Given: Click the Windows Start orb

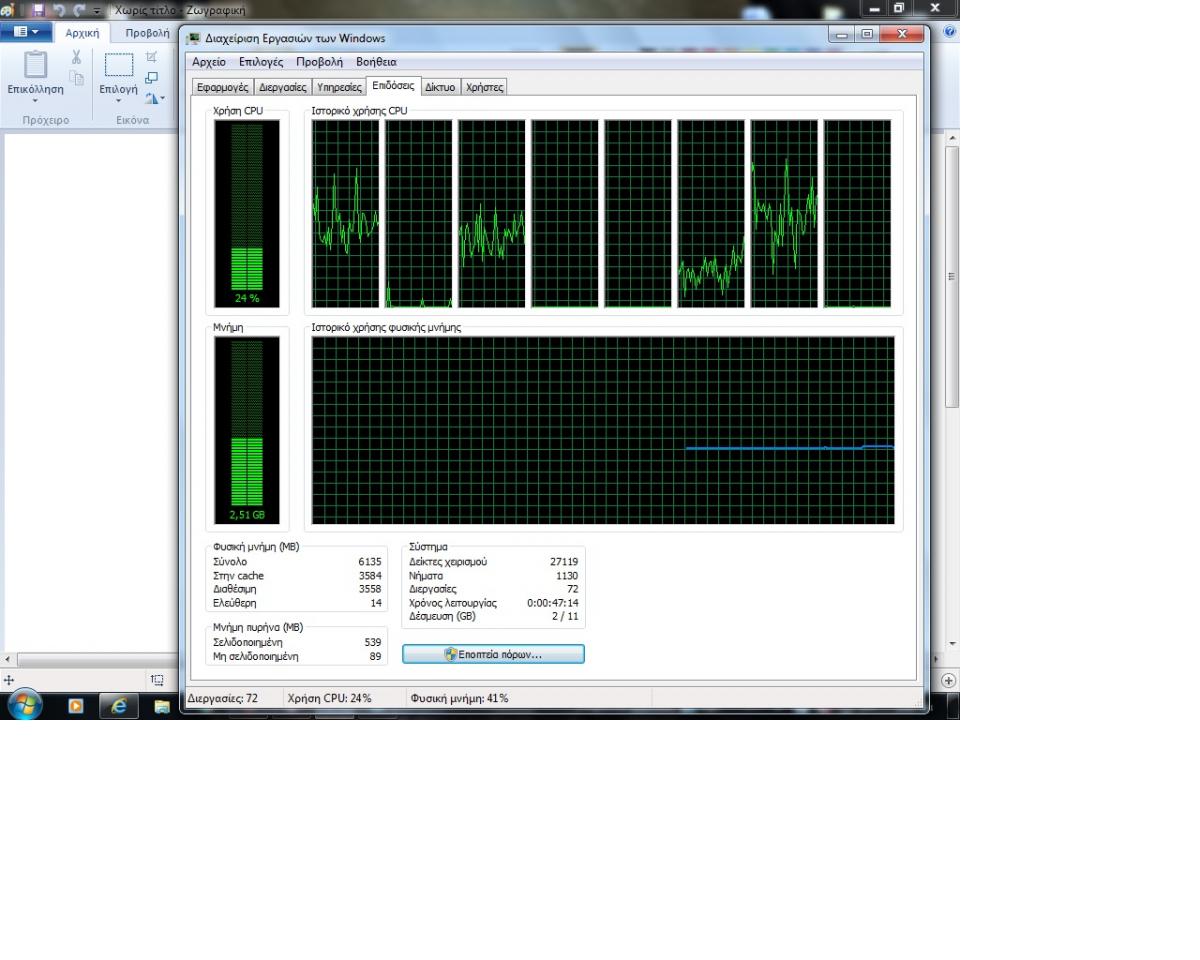Looking at the screenshot, I should [25, 705].
